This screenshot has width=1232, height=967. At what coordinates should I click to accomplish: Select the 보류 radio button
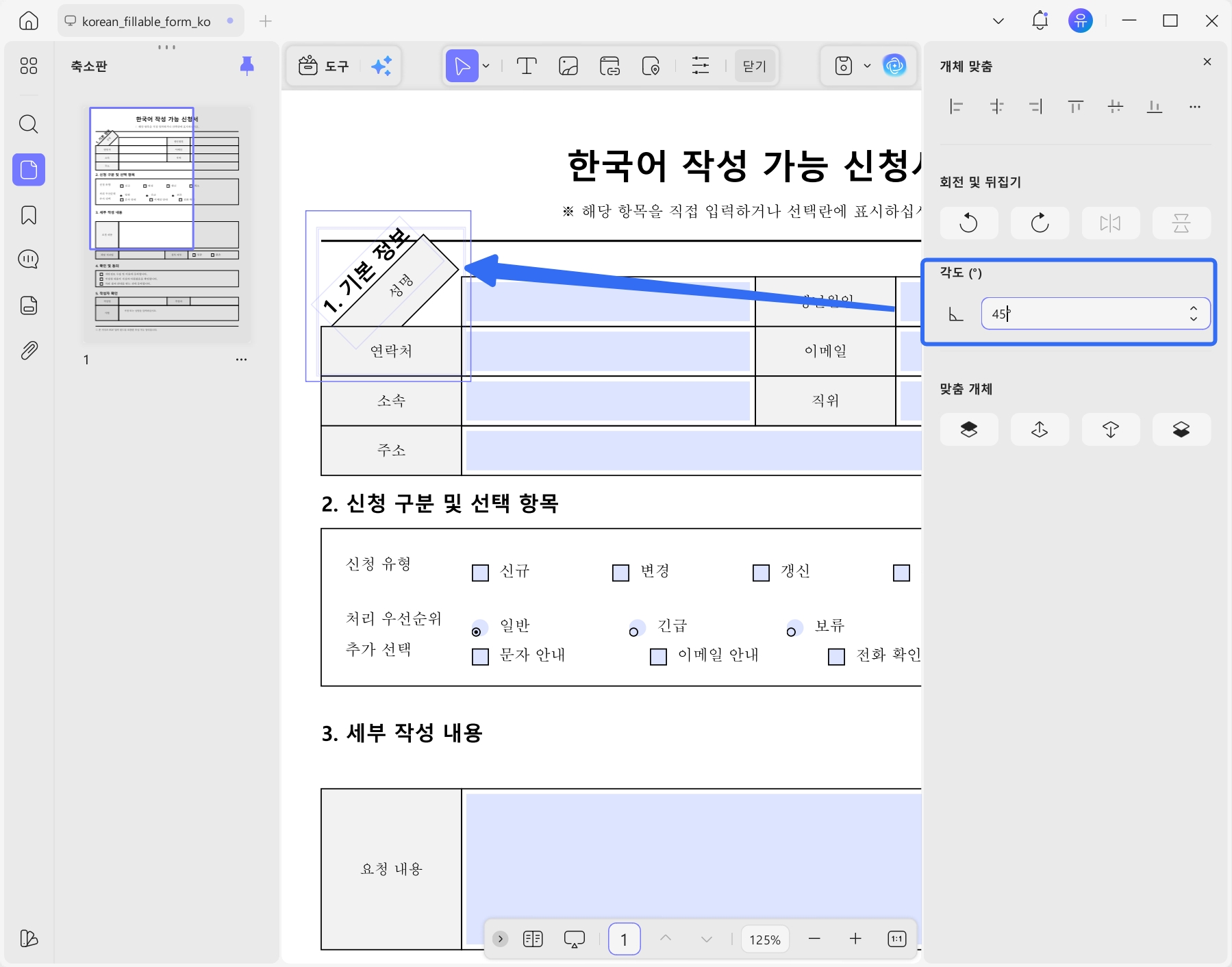[793, 629]
